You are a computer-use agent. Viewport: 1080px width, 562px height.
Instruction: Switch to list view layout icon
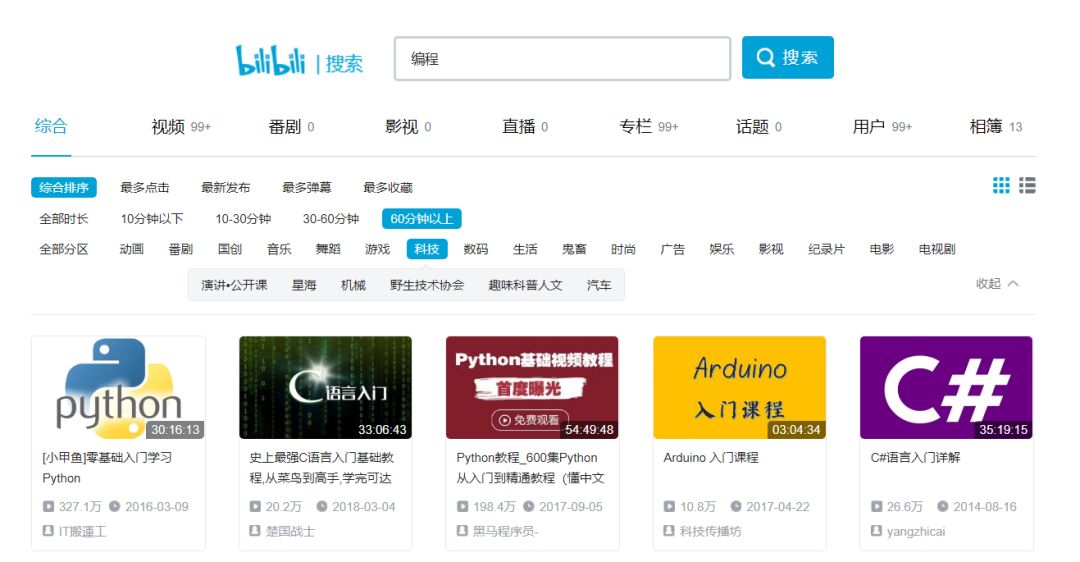(x=1027, y=185)
